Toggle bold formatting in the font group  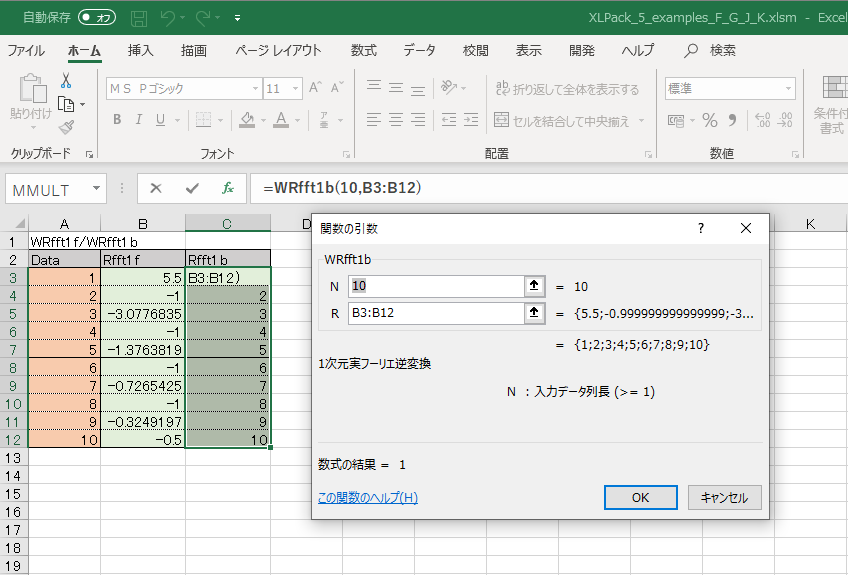coord(117,120)
